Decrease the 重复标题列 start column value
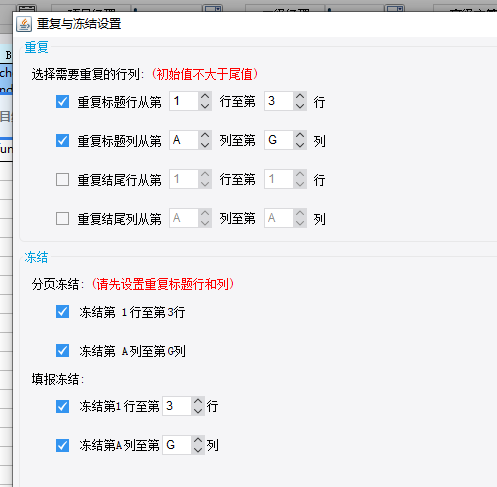 [205, 145]
